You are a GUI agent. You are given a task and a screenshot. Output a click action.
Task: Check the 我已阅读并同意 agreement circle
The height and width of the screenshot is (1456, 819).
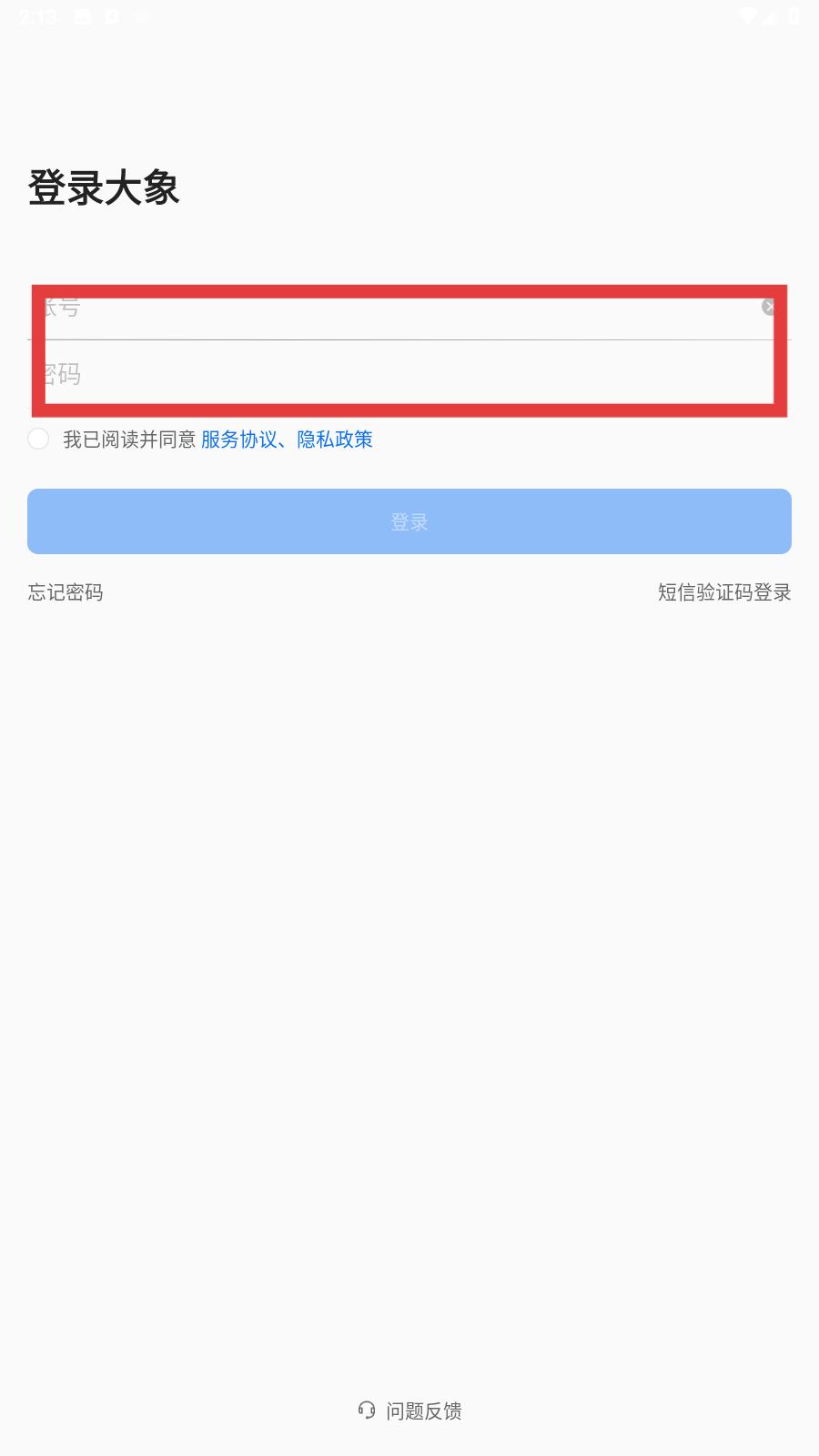(38, 439)
